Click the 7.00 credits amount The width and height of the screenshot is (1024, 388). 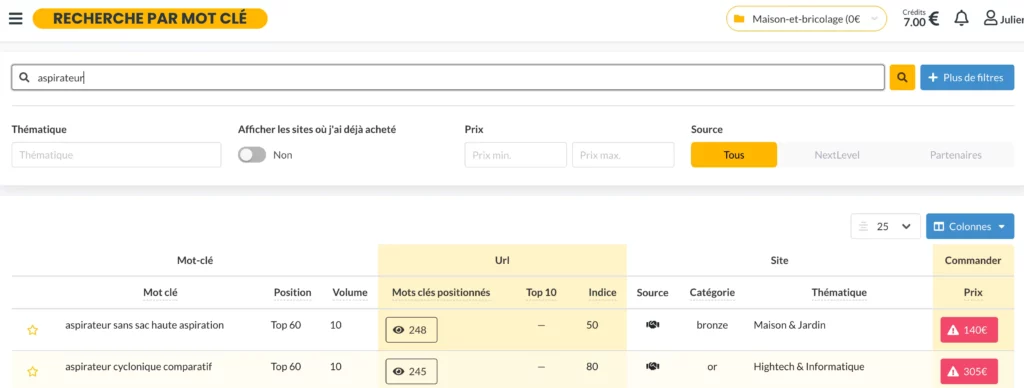tap(914, 22)
